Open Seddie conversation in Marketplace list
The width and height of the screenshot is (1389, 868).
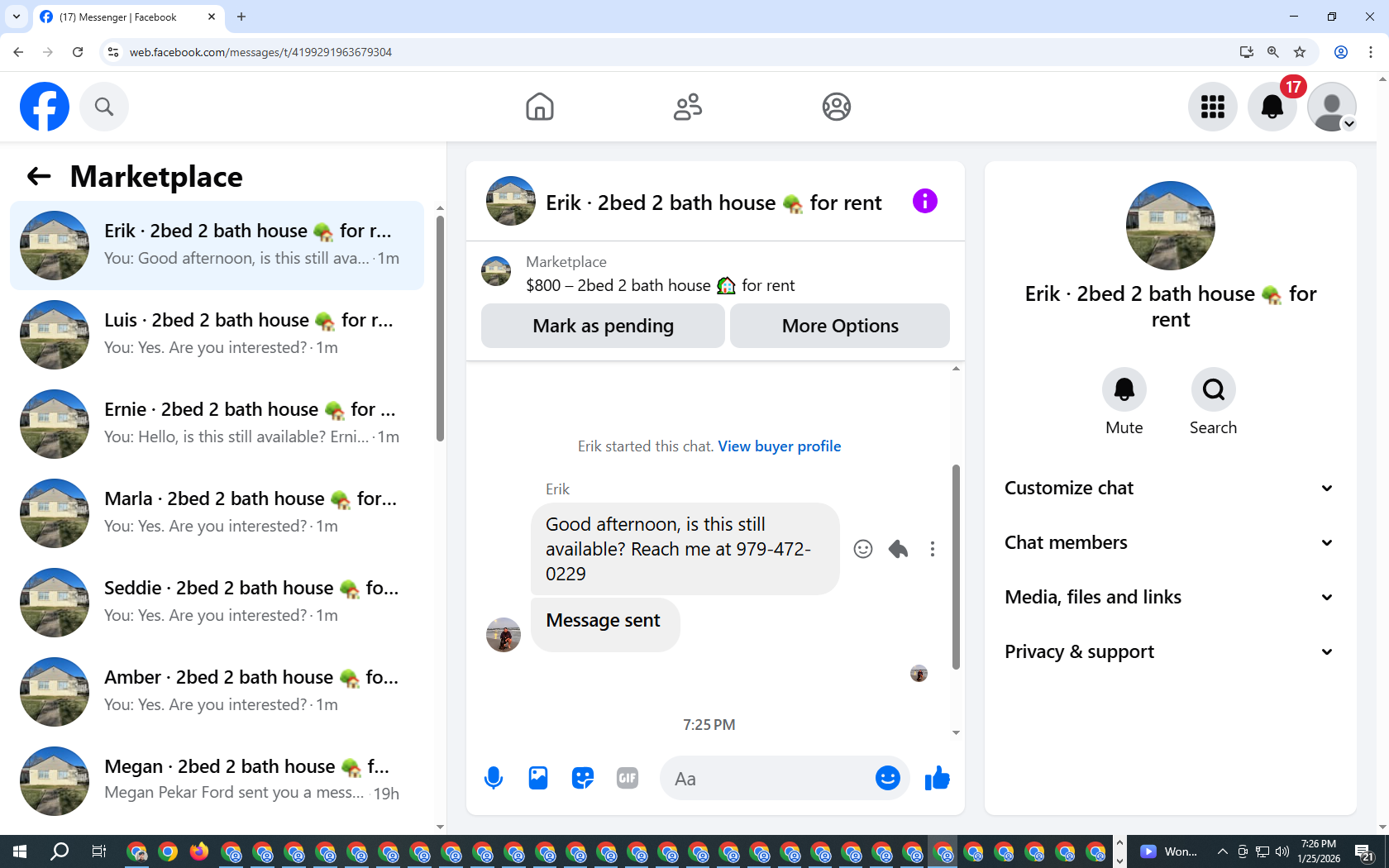[x=217, y=603]
